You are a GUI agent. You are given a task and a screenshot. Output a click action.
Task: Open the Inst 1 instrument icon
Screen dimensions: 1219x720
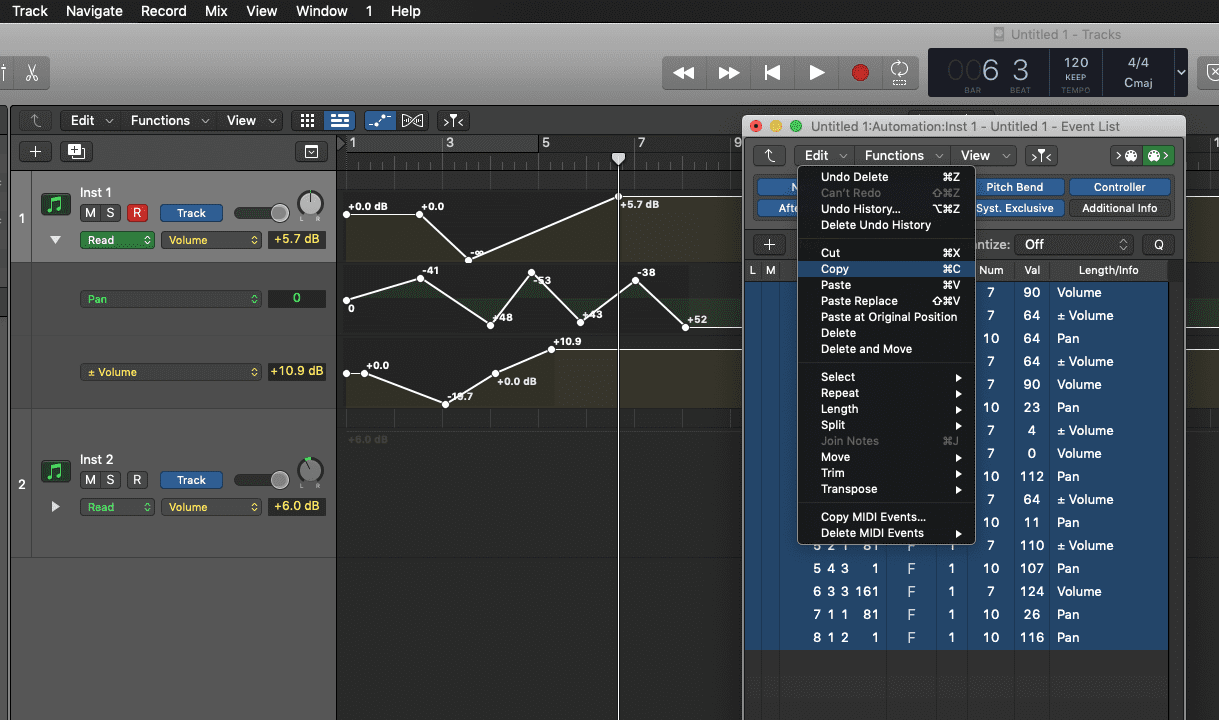[55, 205]
